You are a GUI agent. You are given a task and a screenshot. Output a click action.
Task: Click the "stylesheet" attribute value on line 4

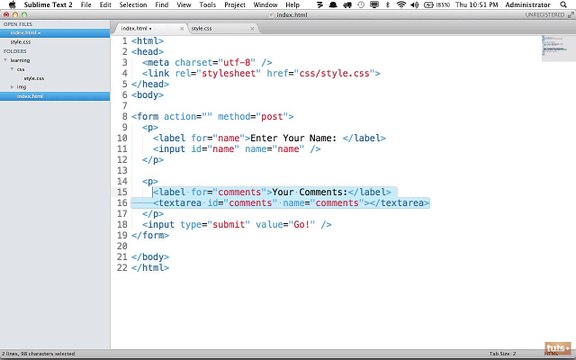(x=228, y=73)
